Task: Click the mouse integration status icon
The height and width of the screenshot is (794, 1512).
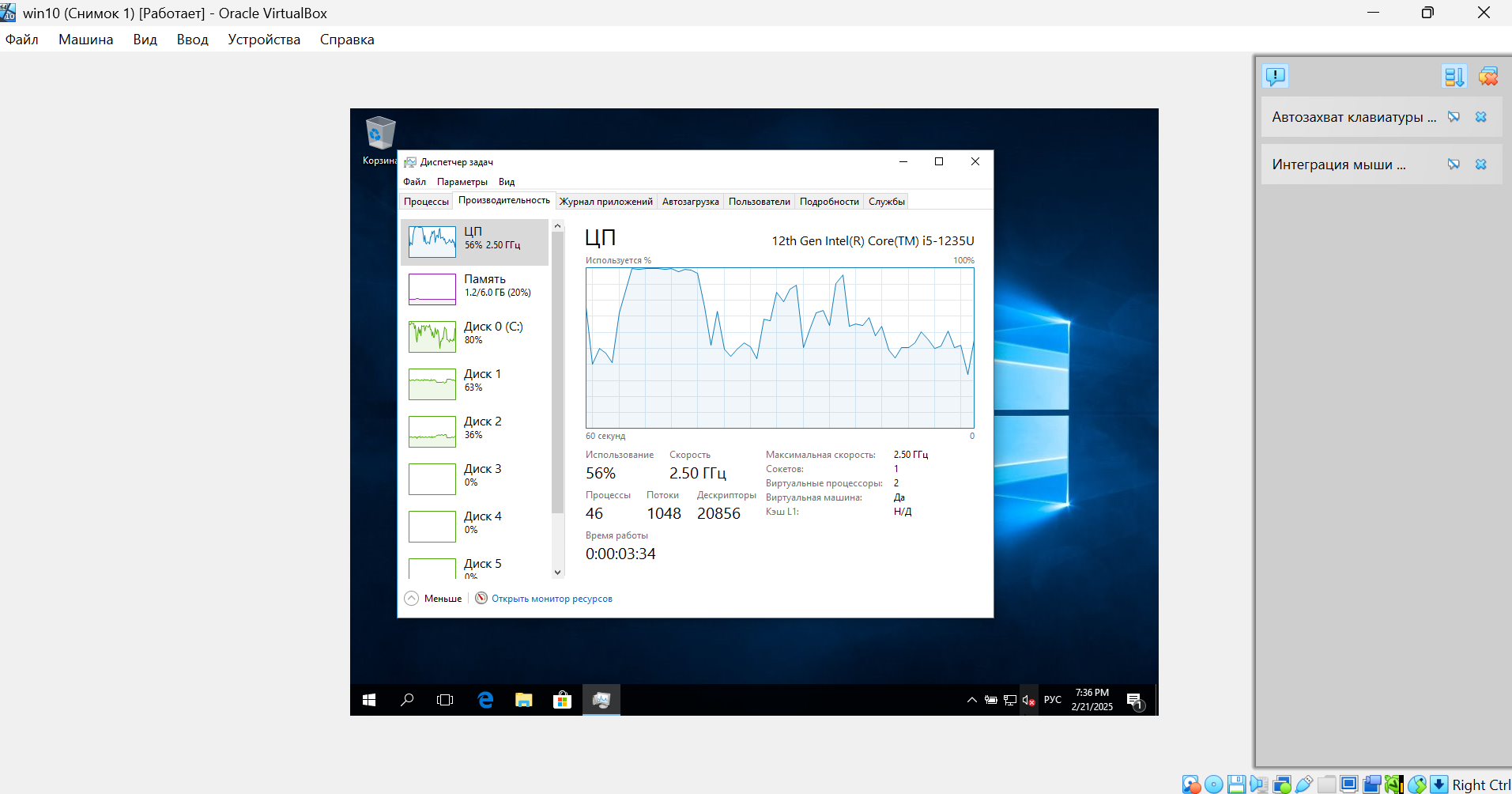Action: tap(1417, 785)
